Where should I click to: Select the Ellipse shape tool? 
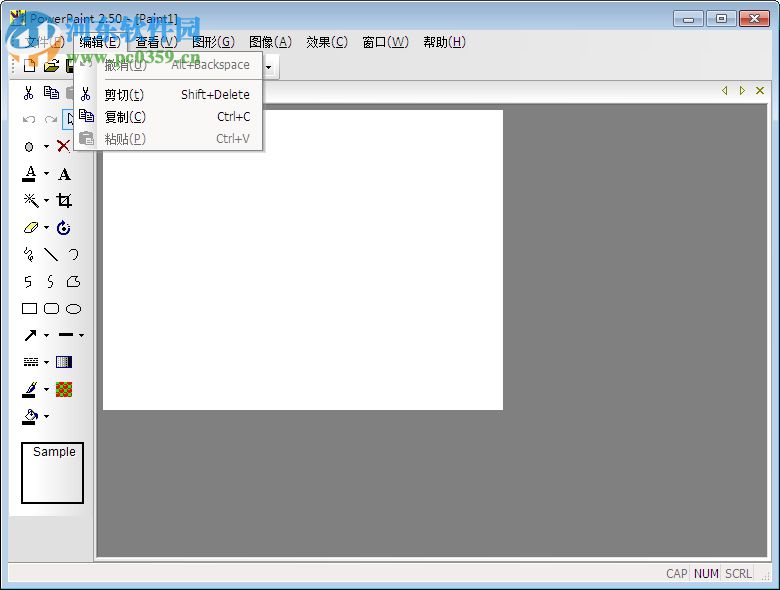(74, 309)
